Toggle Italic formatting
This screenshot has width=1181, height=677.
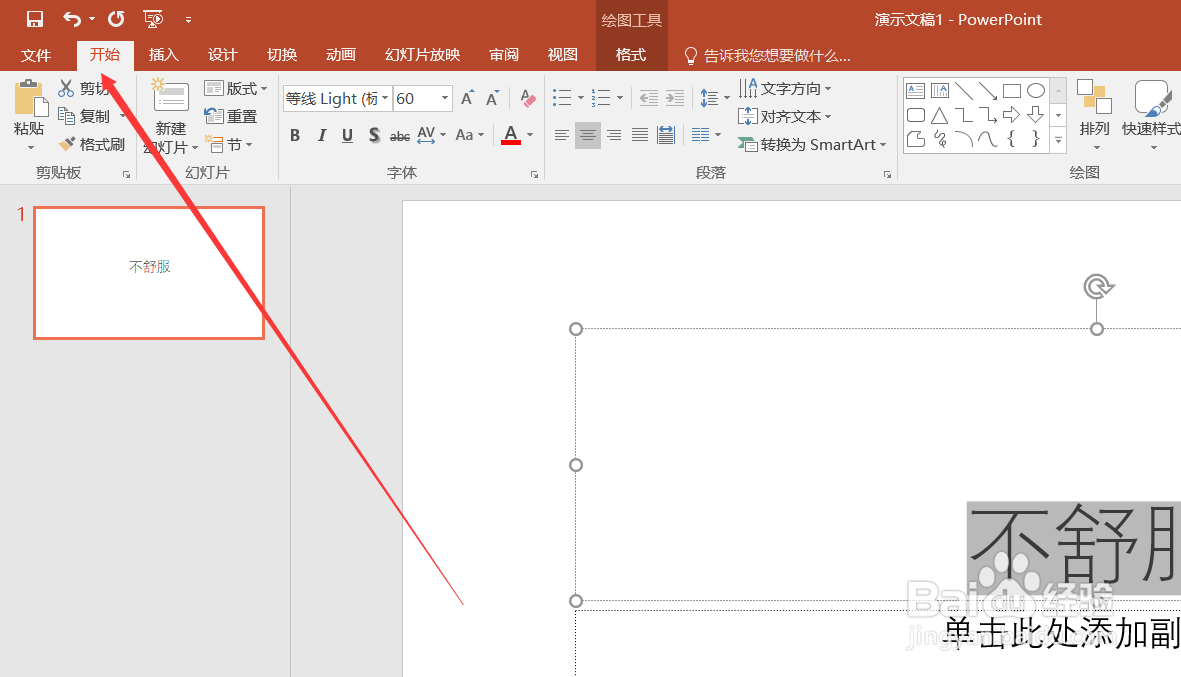pyautogui.click(x=322, y=135)
